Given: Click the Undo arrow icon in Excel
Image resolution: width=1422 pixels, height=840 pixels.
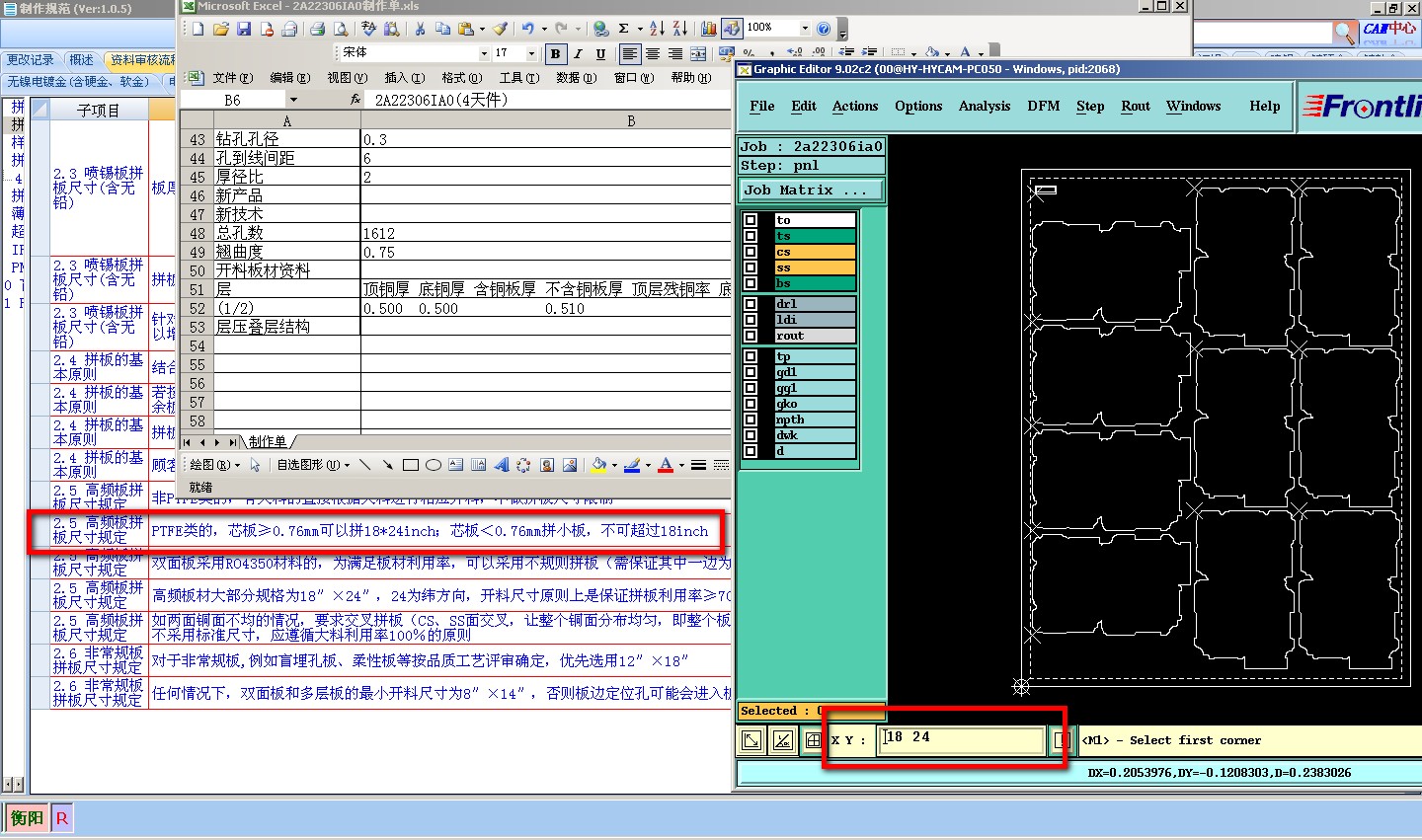Looking at the screenshot, I should pos(528,30).
